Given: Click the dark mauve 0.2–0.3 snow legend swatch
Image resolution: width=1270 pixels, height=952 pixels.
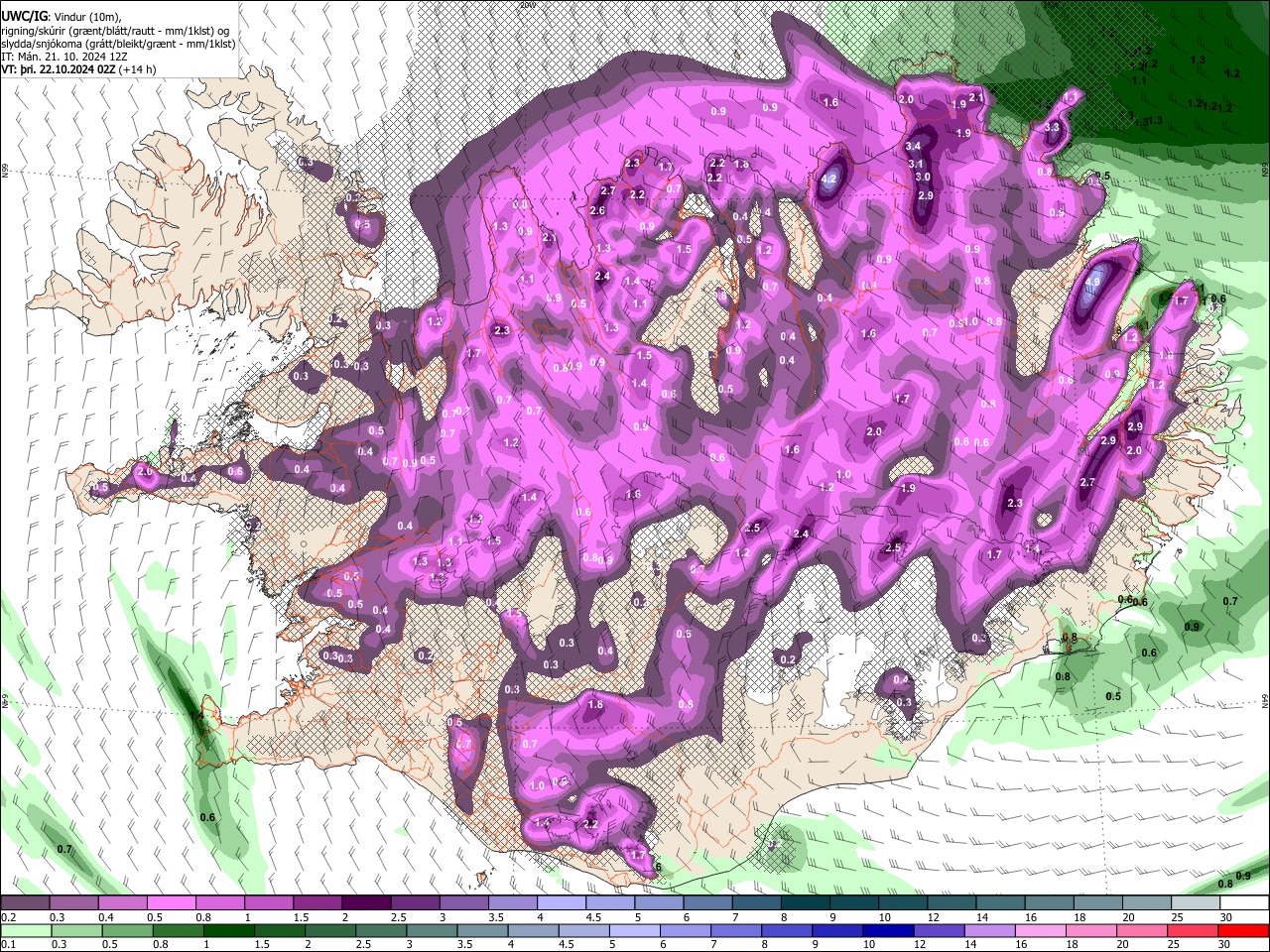Looking at the screenshot, I should coord(25,903).
